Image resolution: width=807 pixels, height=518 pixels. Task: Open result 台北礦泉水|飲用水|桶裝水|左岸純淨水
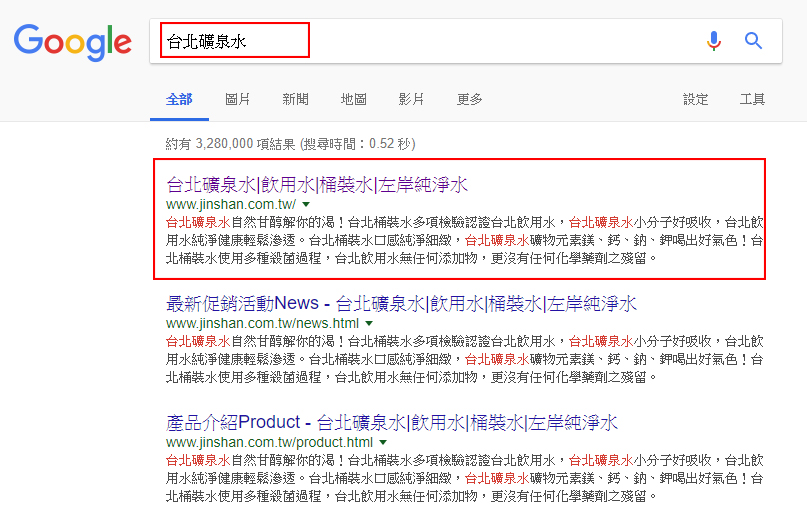pyautogui.click(x=317, y=184)
